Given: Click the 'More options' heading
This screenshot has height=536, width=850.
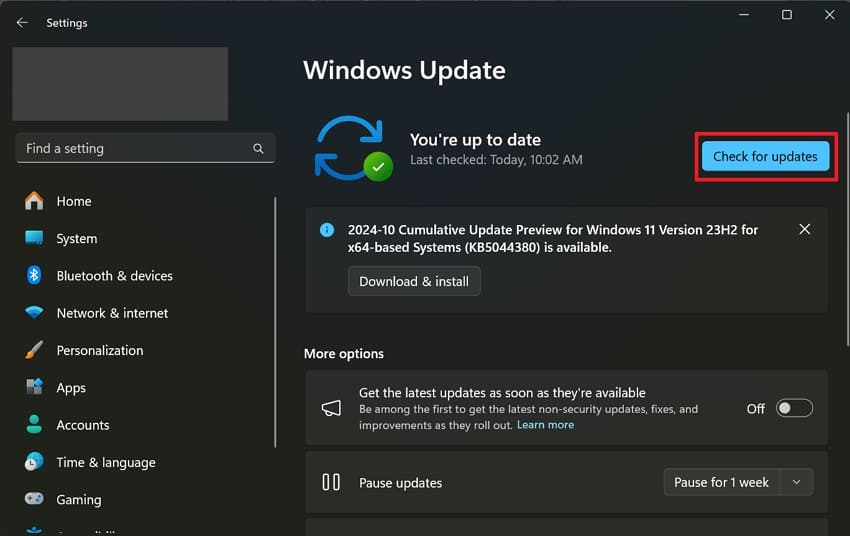Looking at the screenshot, I should click(x=344, y=354).
